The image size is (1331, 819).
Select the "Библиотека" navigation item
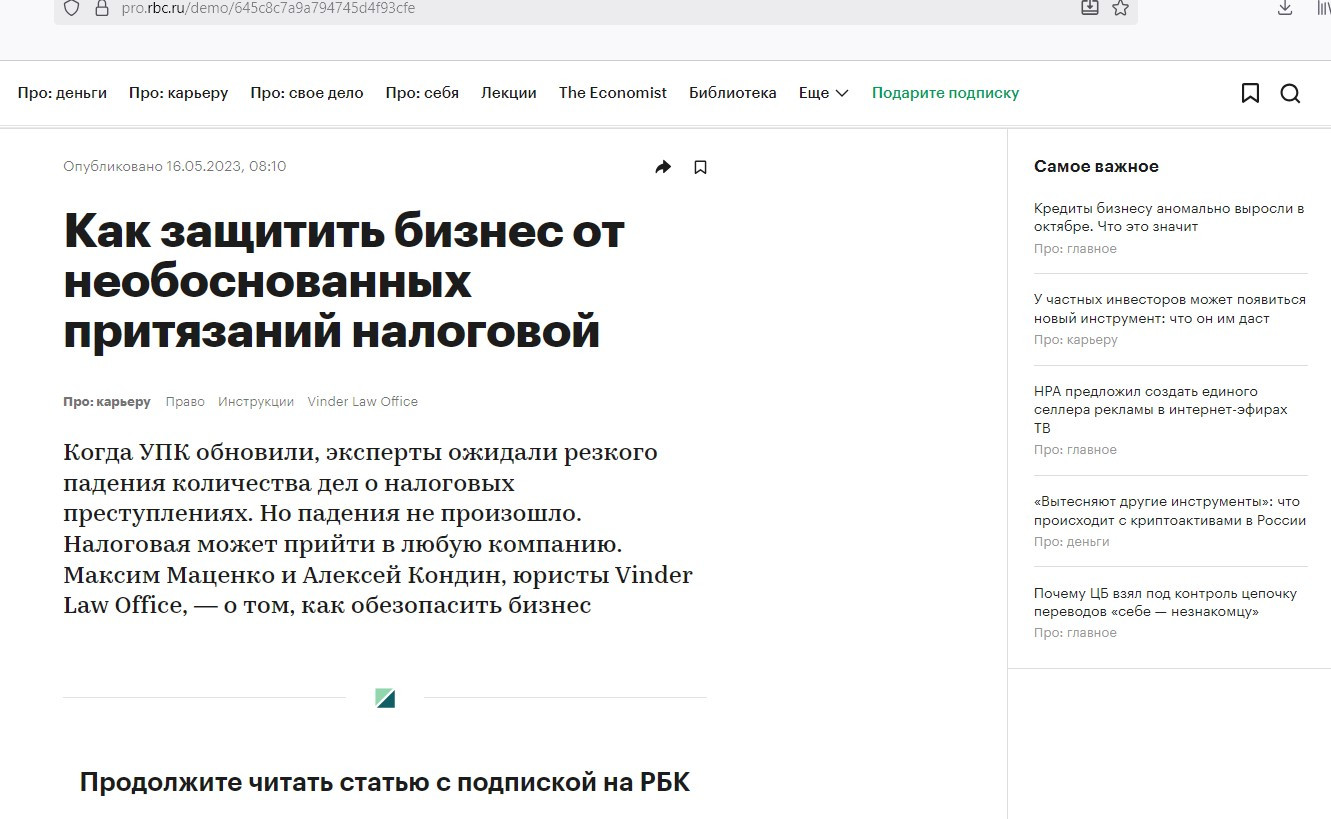coord(733,93)
